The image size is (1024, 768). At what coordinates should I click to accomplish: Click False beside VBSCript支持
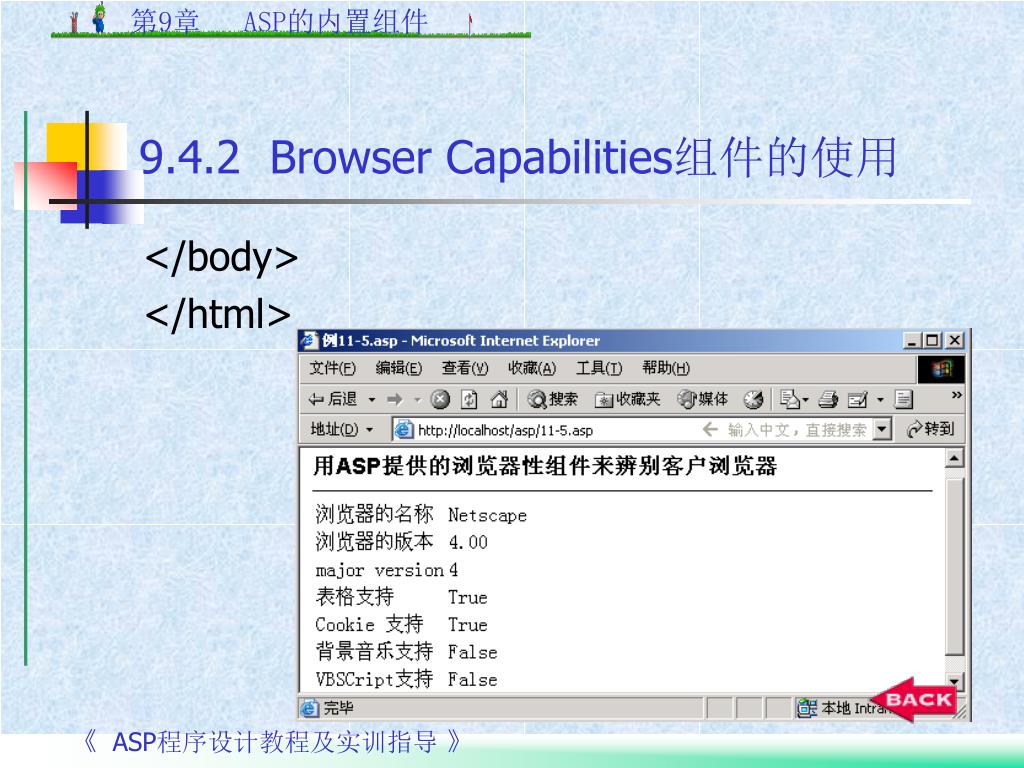(473, 680)
